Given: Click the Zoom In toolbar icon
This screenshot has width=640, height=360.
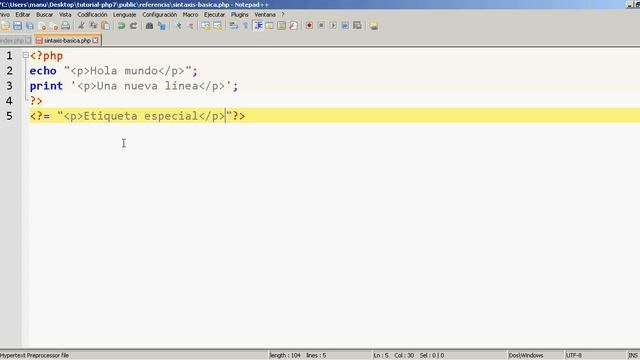Looking at the screenshot, I should tap(178, 26).
